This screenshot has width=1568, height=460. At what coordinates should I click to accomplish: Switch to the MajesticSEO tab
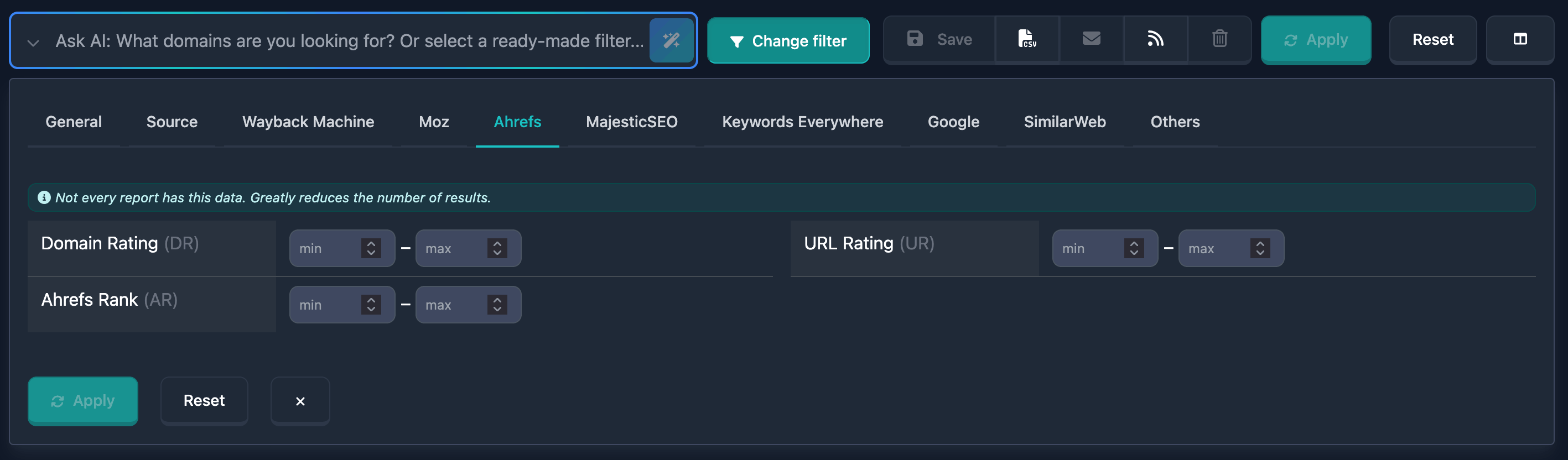click(631, 122)
